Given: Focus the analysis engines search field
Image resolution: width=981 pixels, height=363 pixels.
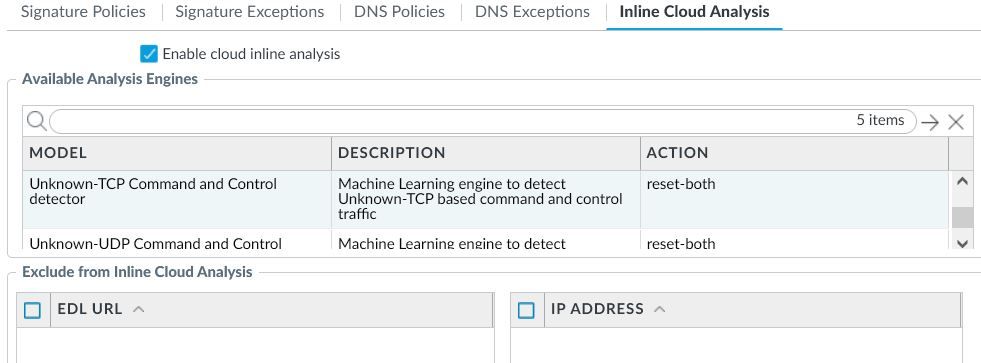Looking at the screenshot, I should click(482, 121).
